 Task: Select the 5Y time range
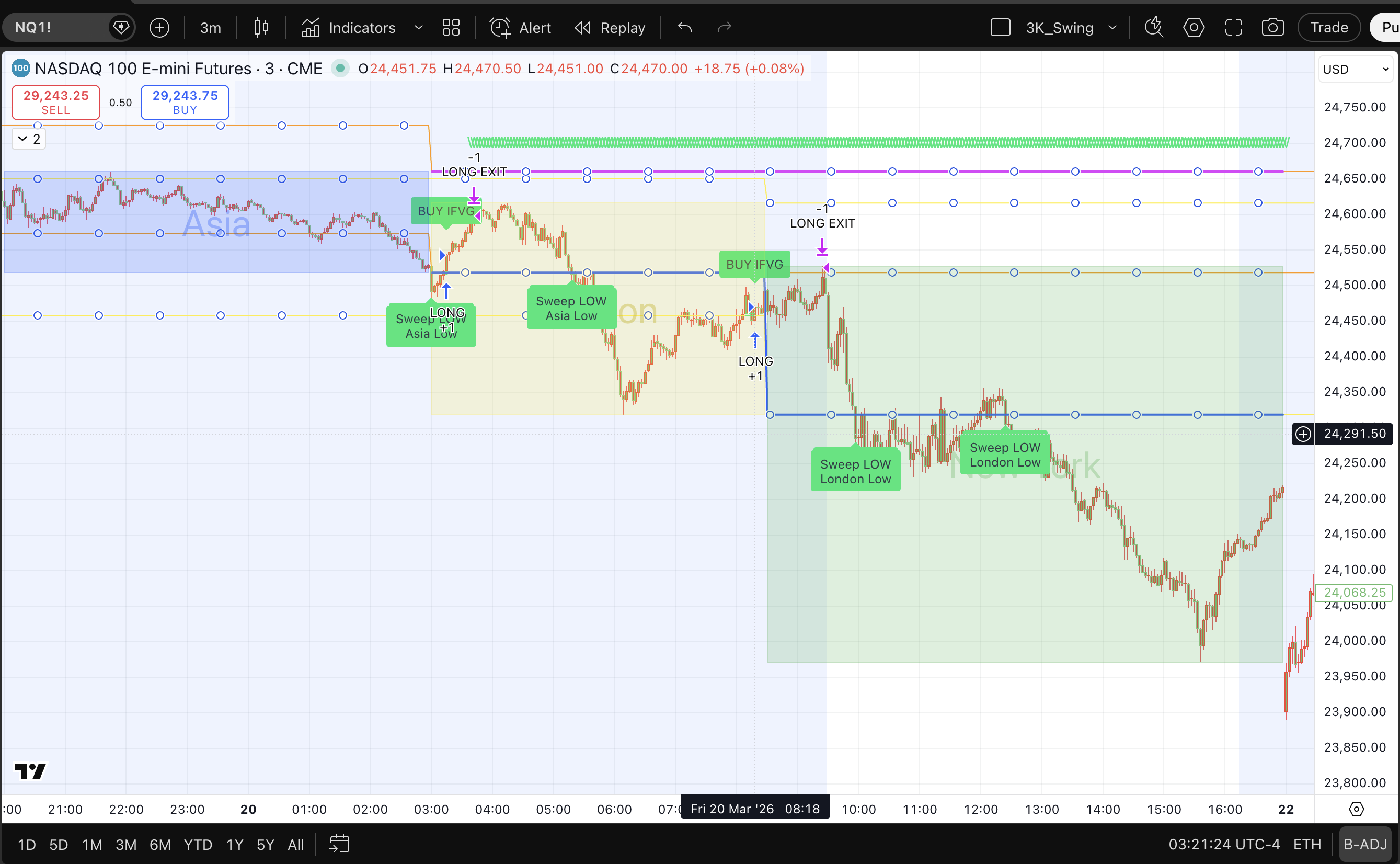point(265,845)
